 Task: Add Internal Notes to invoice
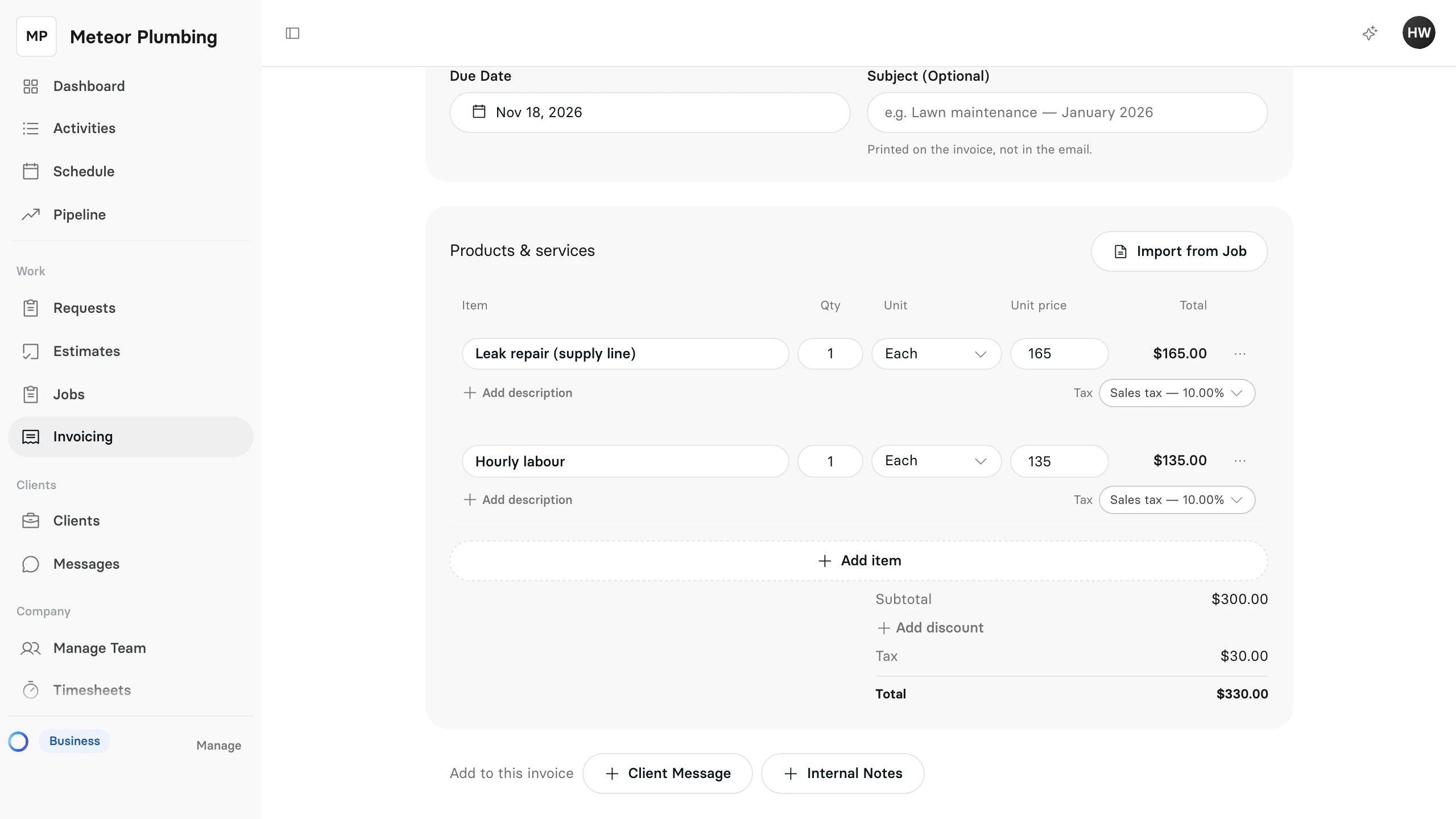[842, 773]
